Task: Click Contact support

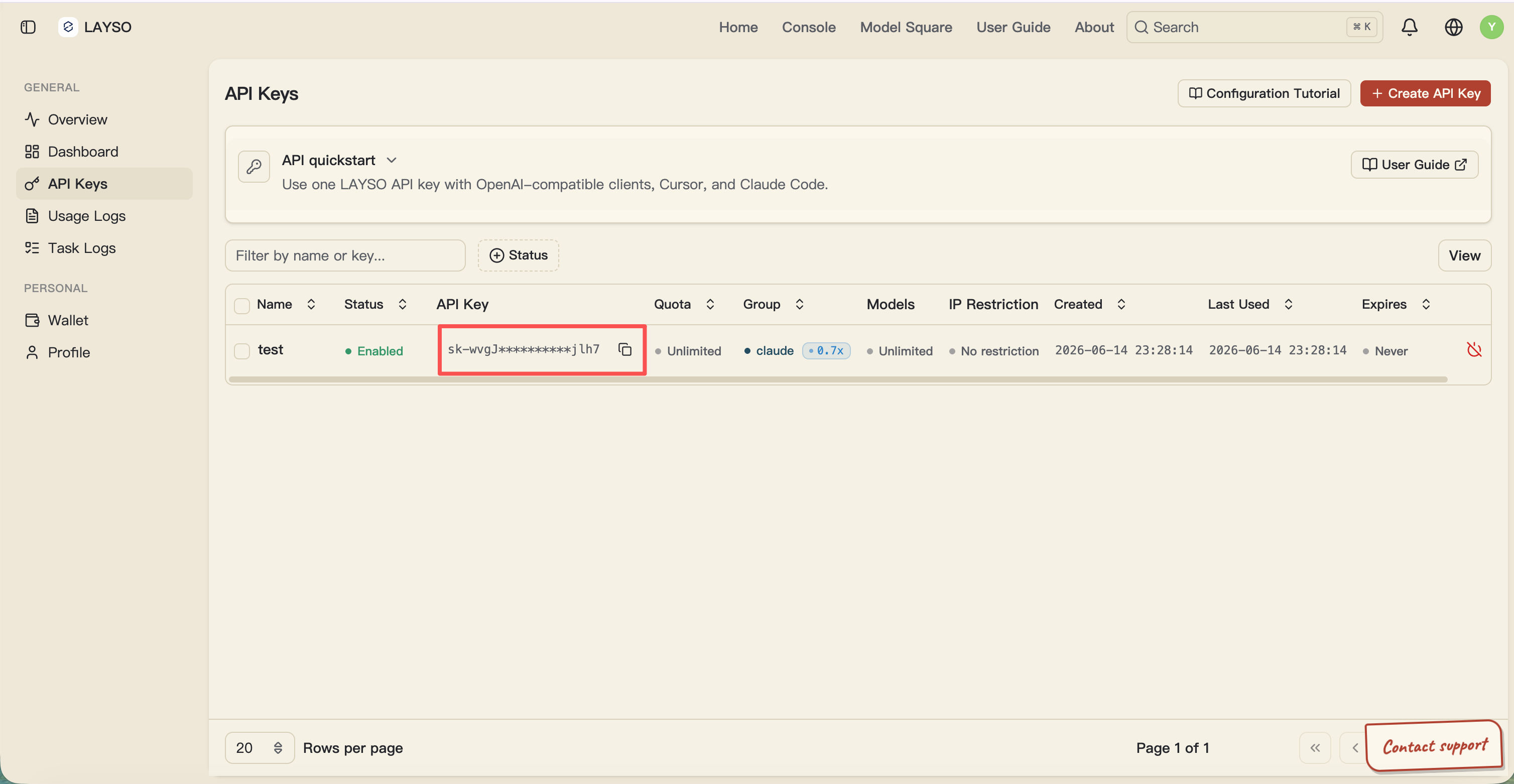Action: pos(1434,746)
